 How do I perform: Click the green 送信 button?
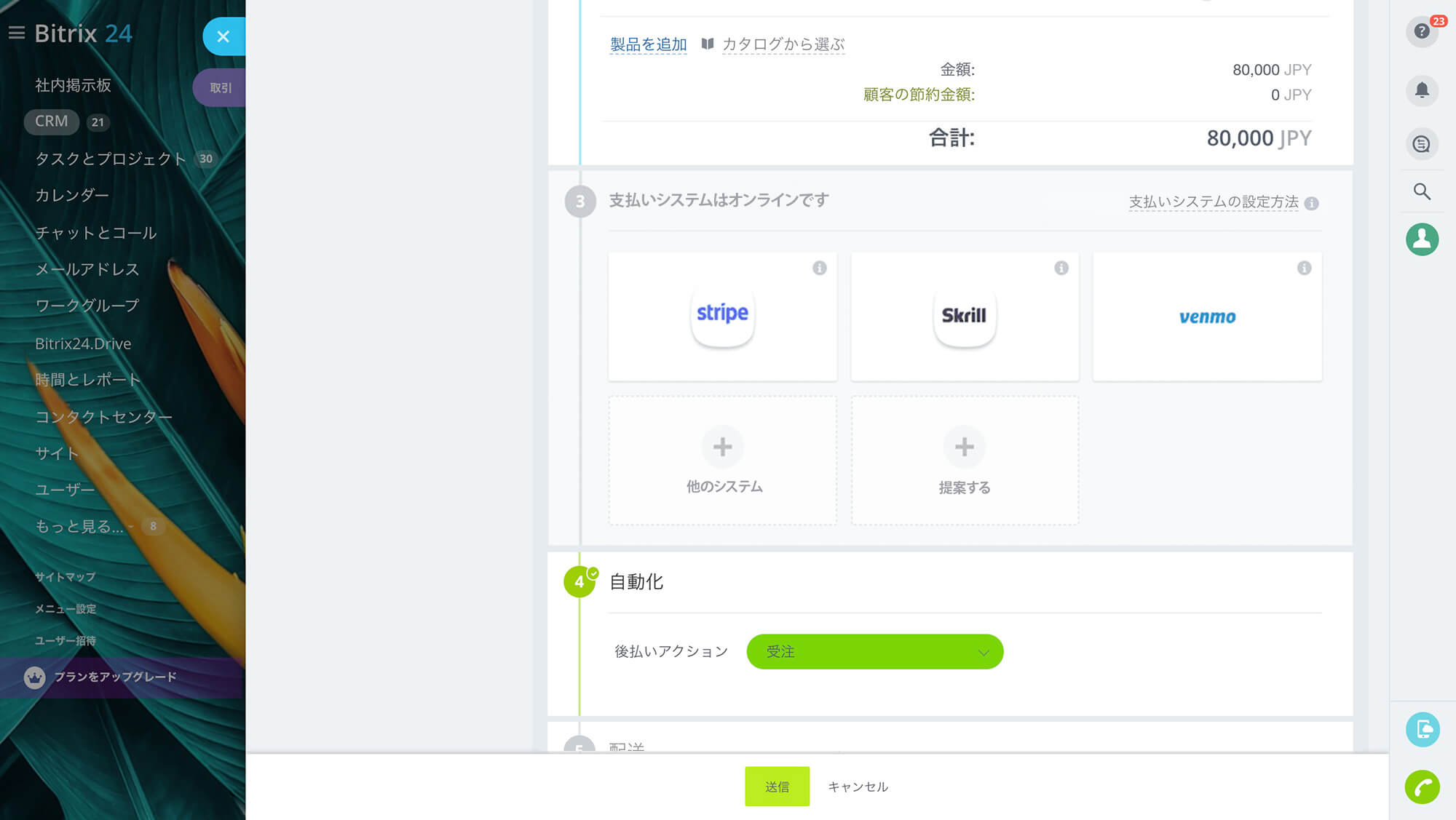pos(777,786)
